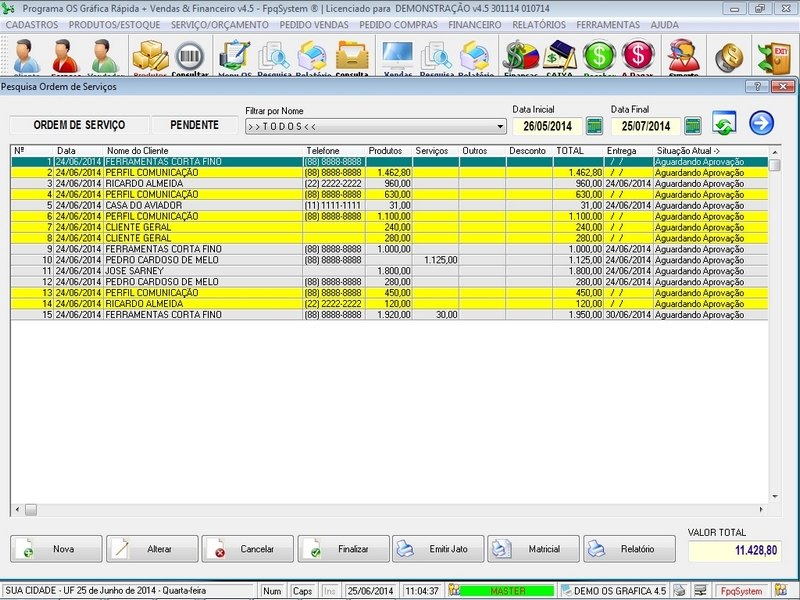
Task: Open the RELATÓRIOS menu
Action: (x=540, y=24)
